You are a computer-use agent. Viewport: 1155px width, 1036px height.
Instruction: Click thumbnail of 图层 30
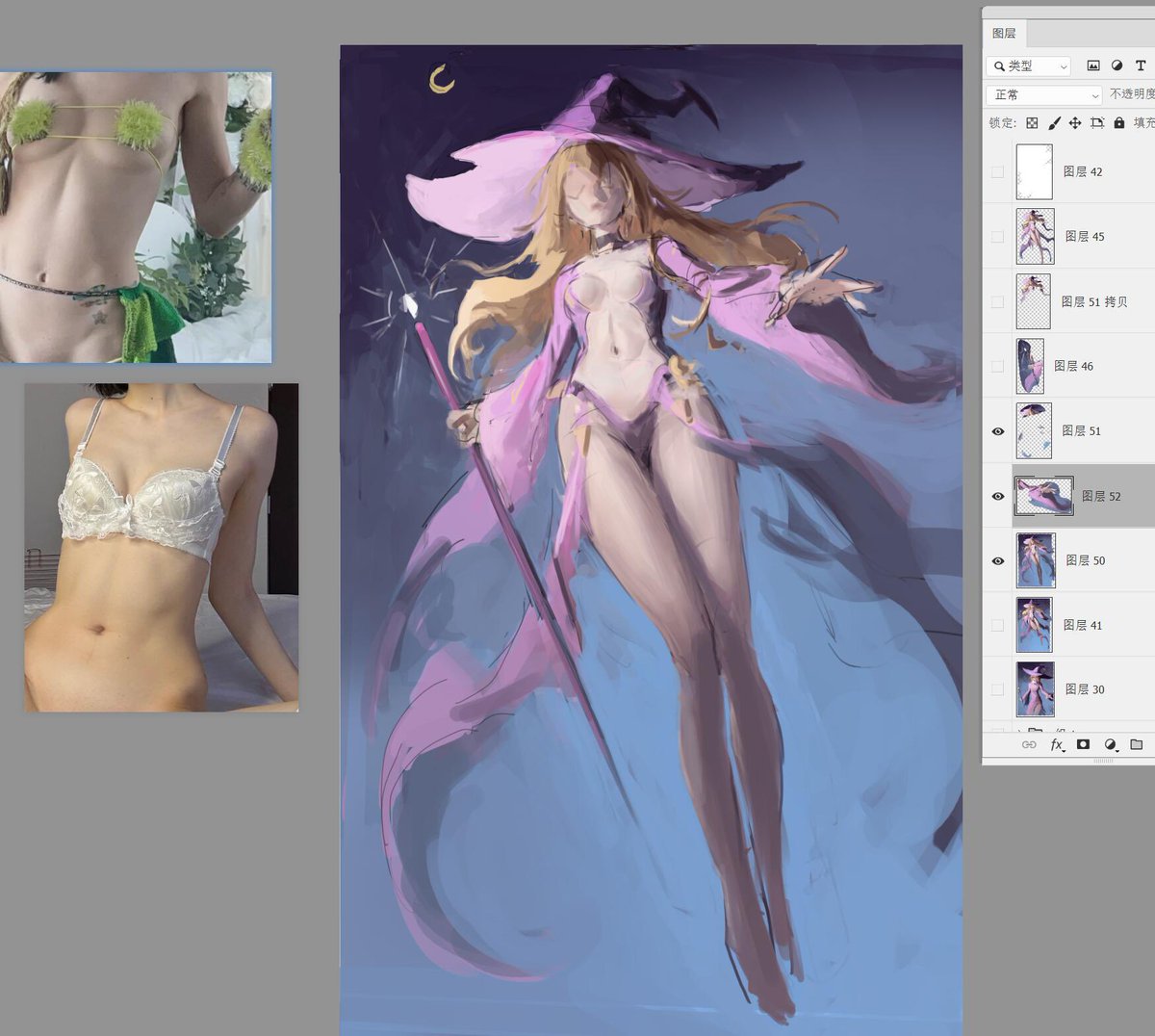click(1035, 689)
